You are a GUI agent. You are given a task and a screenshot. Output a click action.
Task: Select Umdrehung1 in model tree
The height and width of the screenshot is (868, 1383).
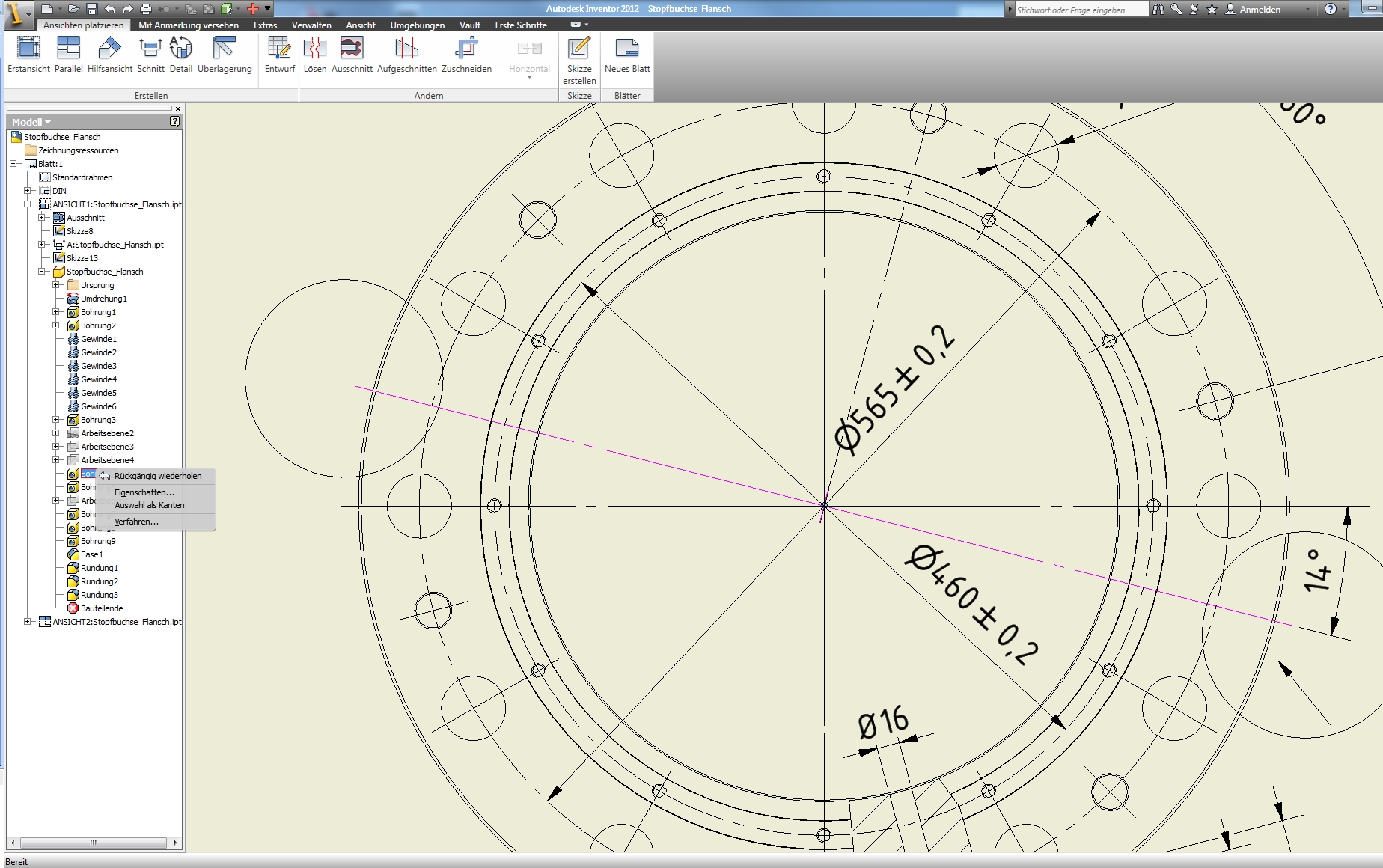pos(104,299)
